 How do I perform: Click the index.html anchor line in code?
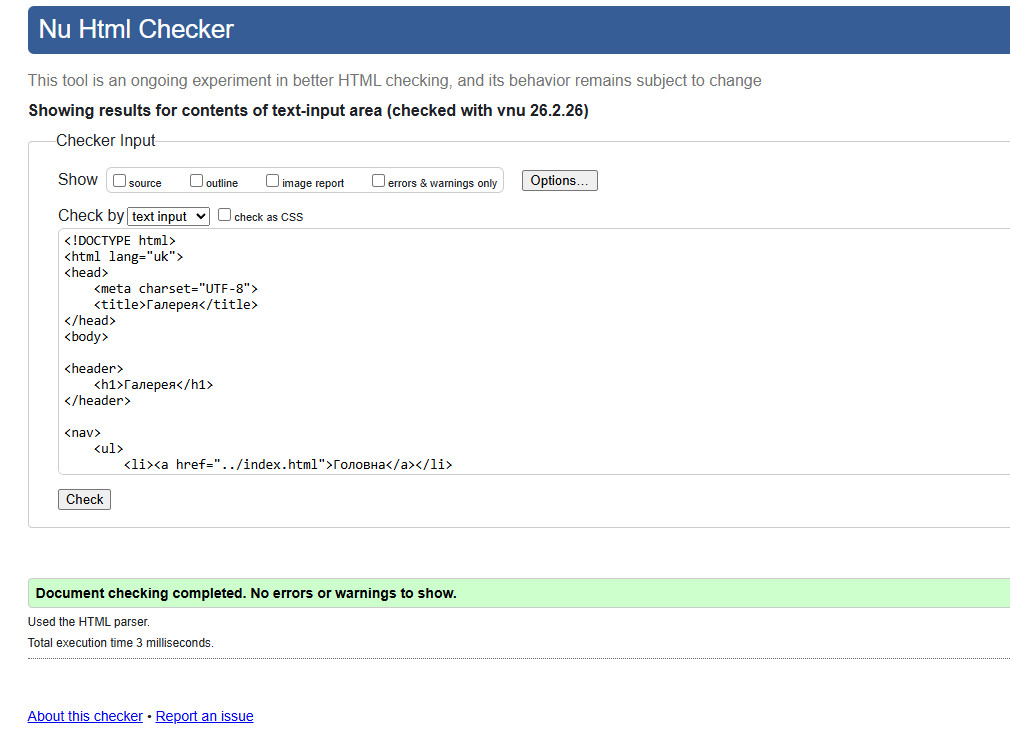coord(288,464)
